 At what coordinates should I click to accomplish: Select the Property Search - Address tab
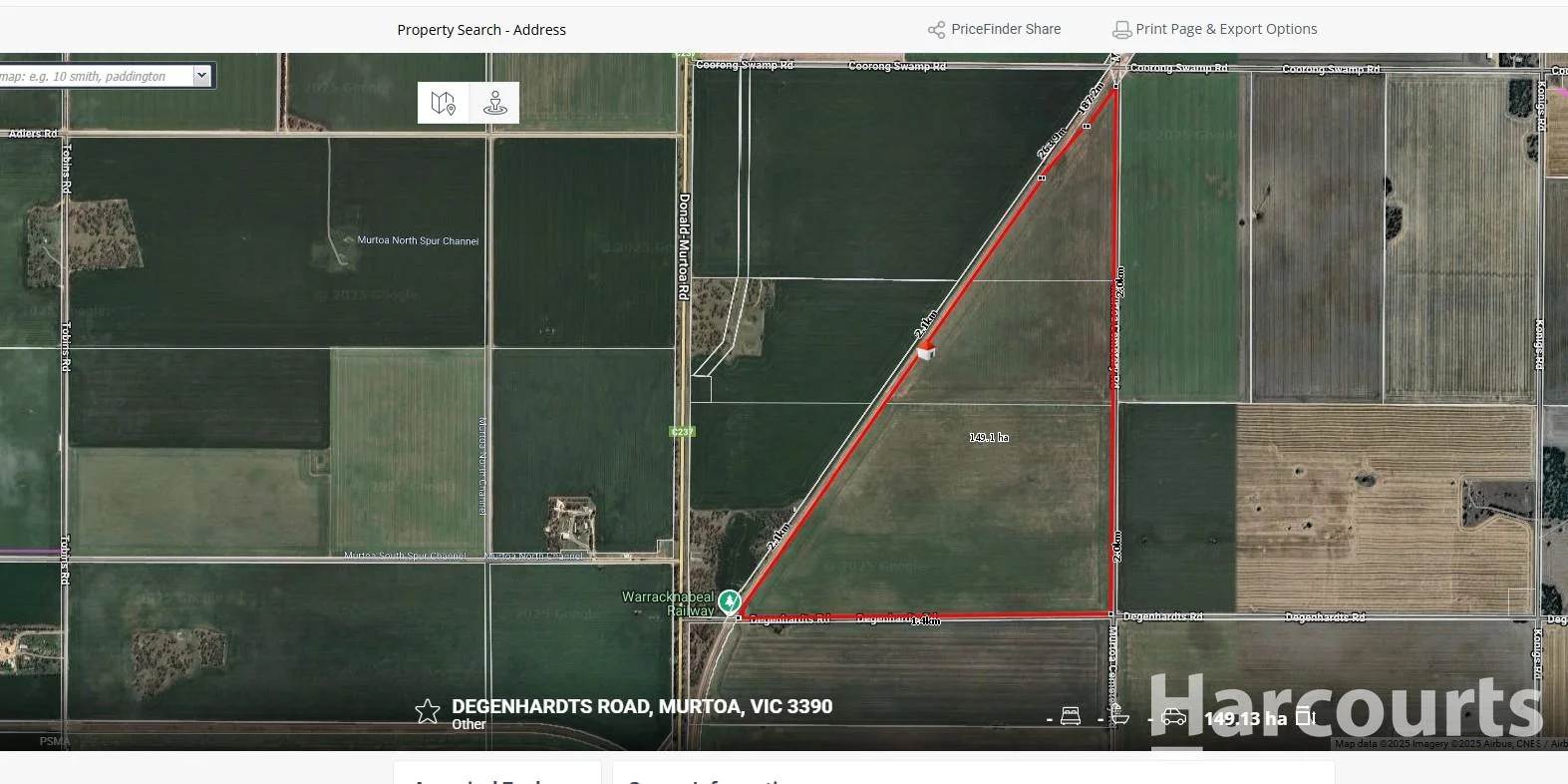(x=481, y=30)
